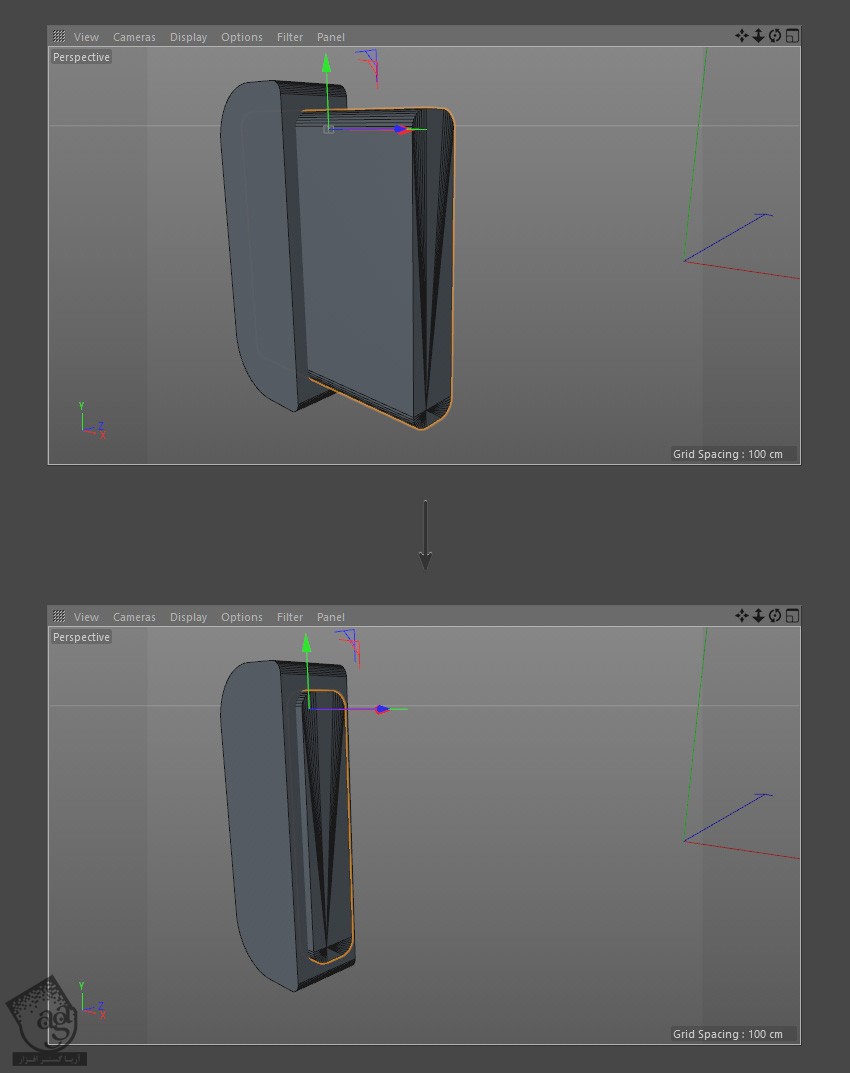This screenshot has width=850, height=1073.
Task: Expand the Filter menu in bottom viewport
Action: 290,617
